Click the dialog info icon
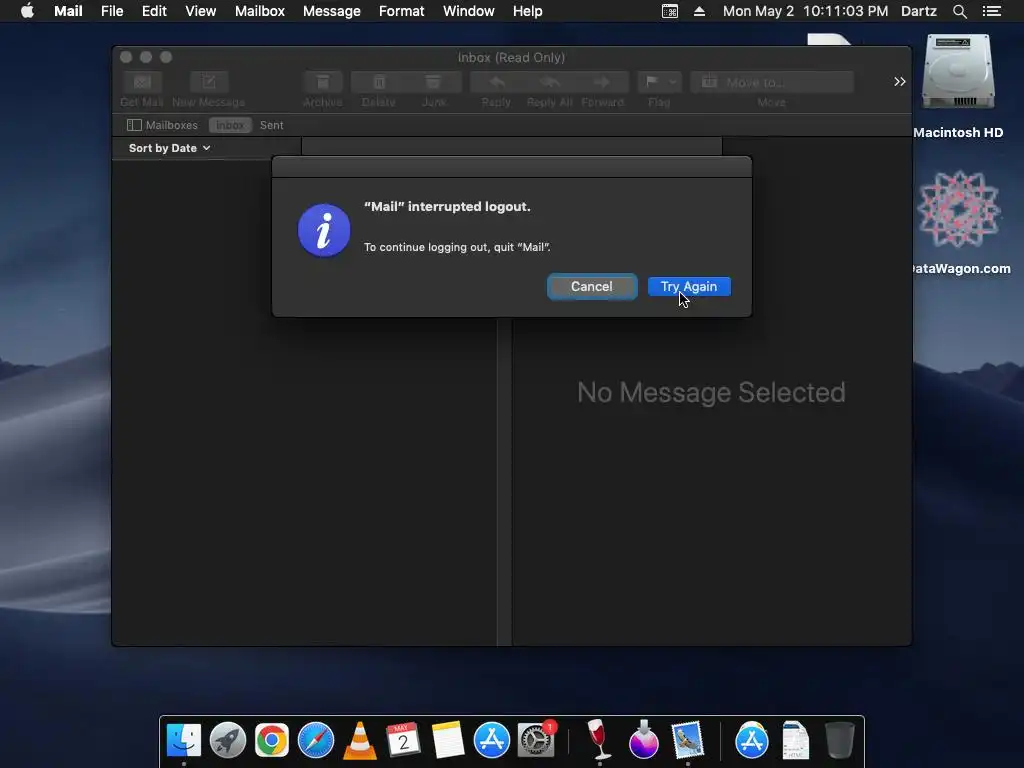 (324, 230)
